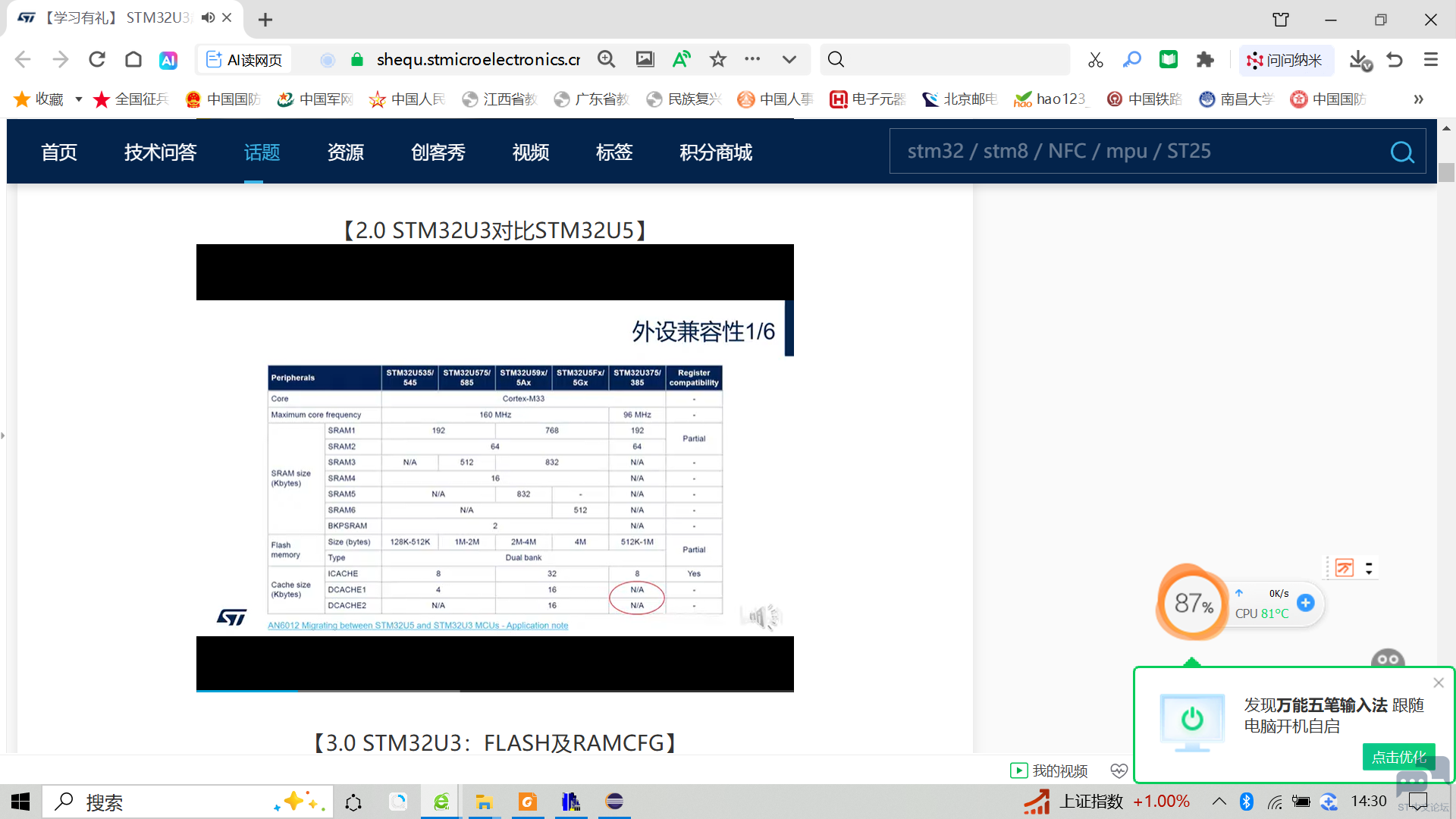Click the video progress bar
The image size is (1456, 819).
(x=494, y=690)
